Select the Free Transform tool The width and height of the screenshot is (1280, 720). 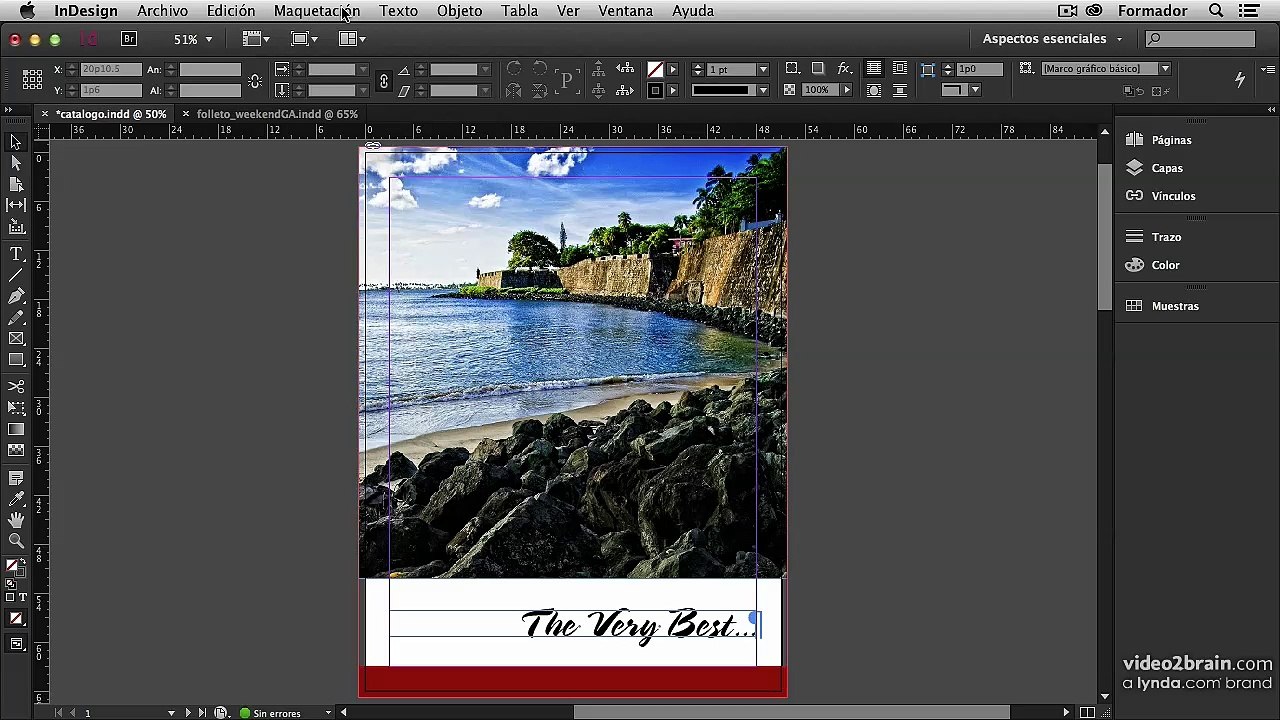point(16,408)
